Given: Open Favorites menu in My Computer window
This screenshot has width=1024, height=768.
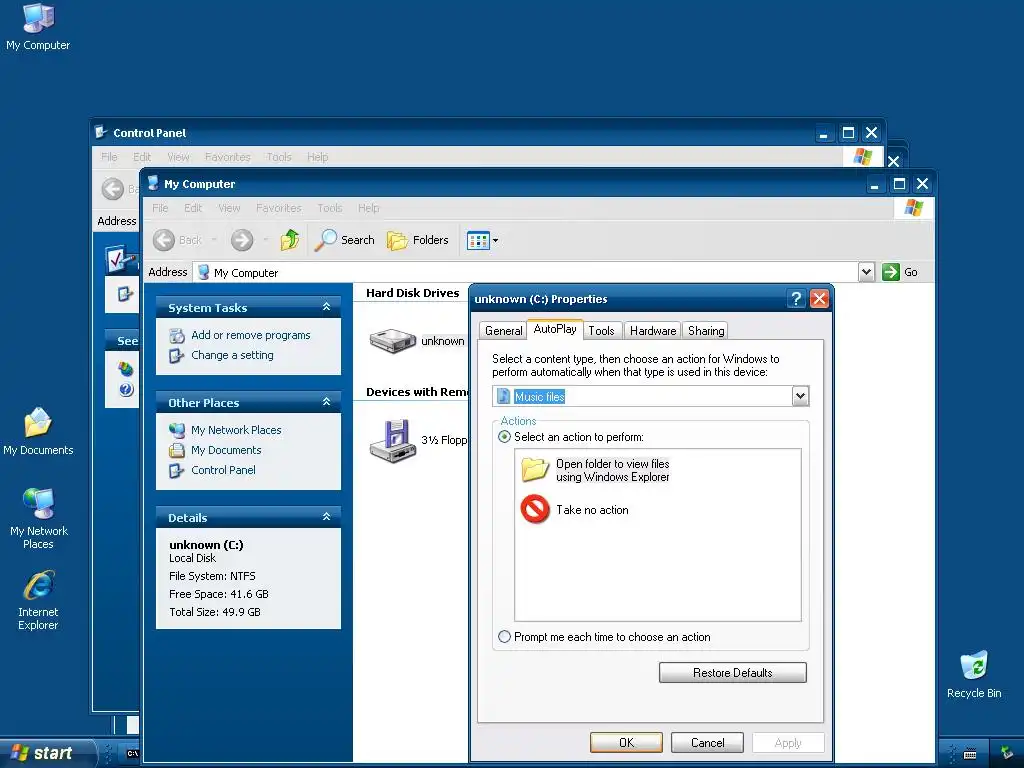Looking at the screenshot, I should 278,208.
